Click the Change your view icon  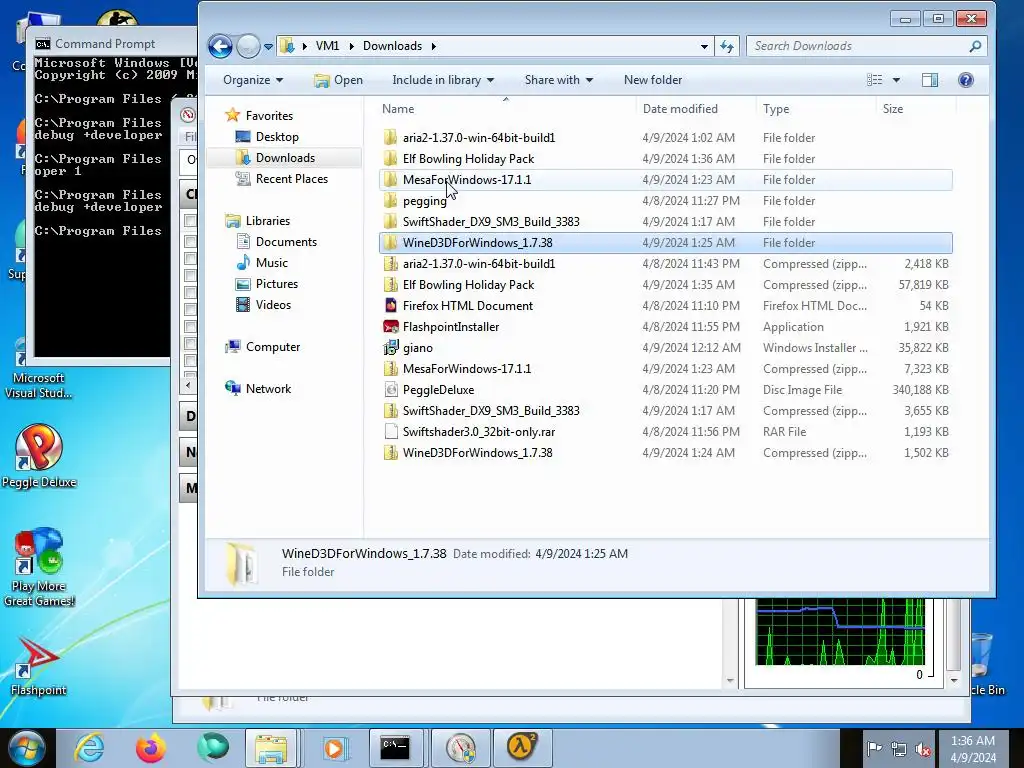874,80
